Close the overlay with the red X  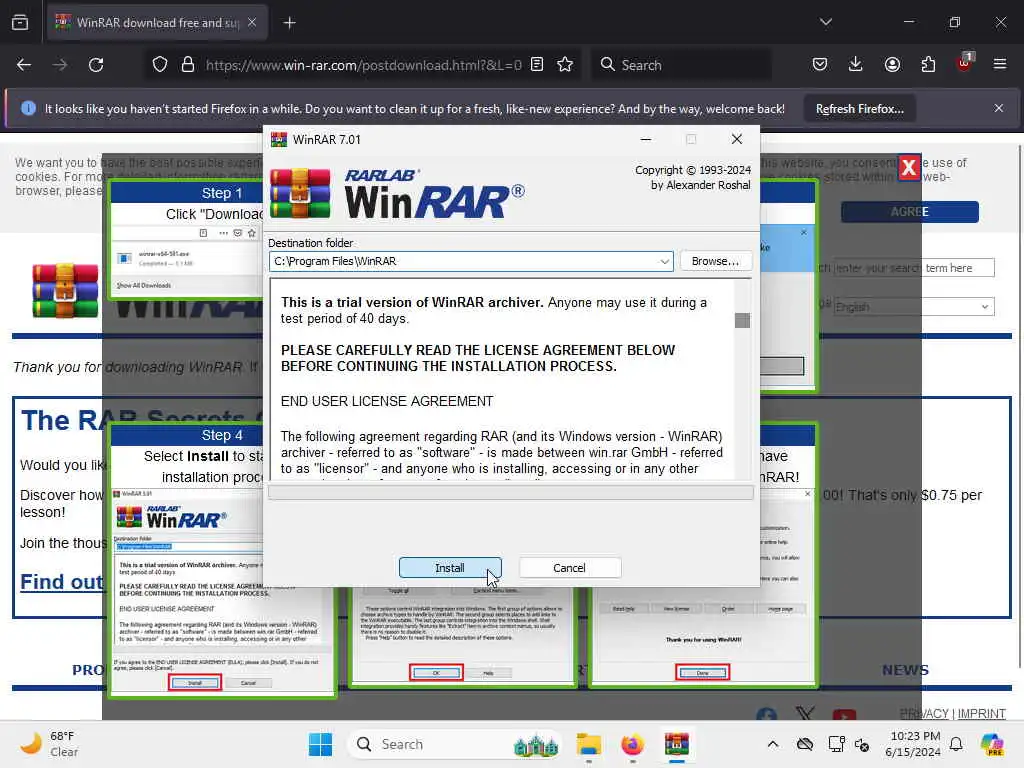908,168
